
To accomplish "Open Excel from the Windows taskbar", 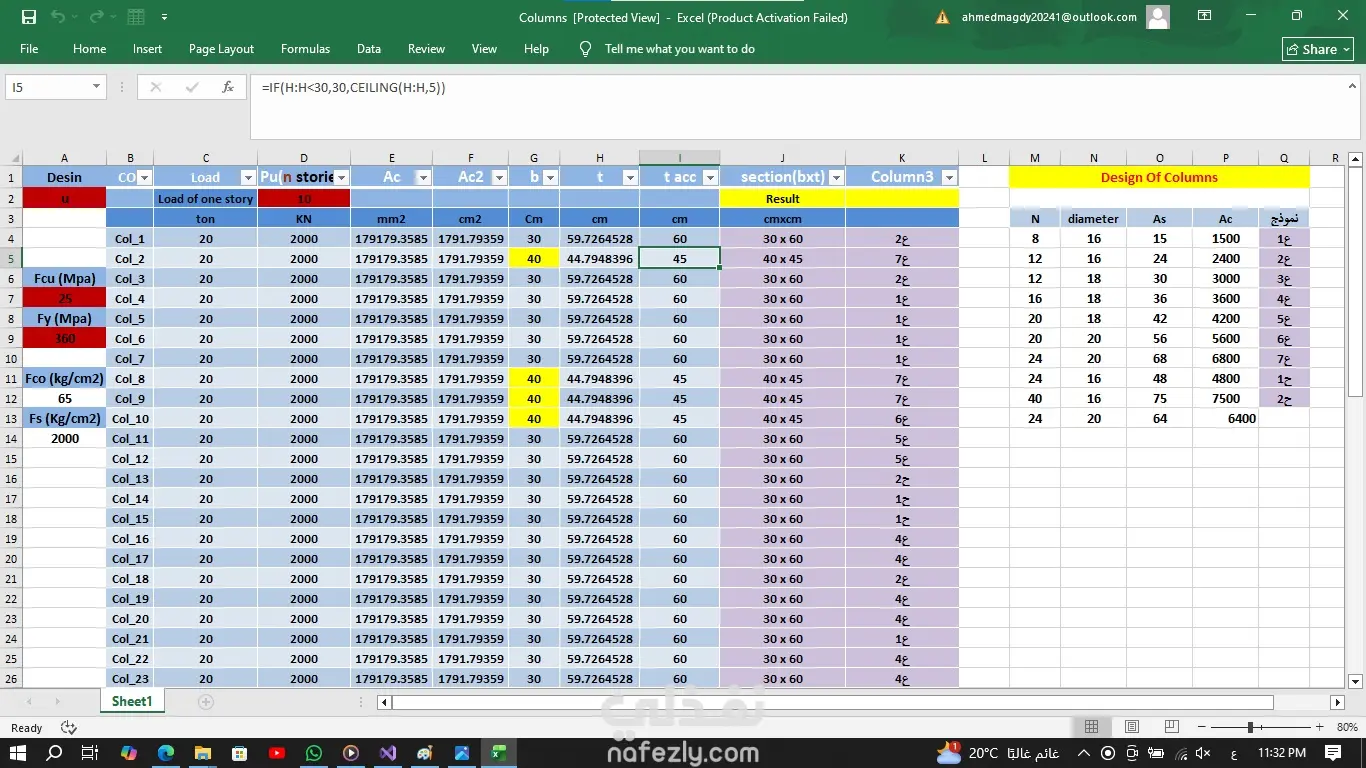I will click(x=498, y=753).
